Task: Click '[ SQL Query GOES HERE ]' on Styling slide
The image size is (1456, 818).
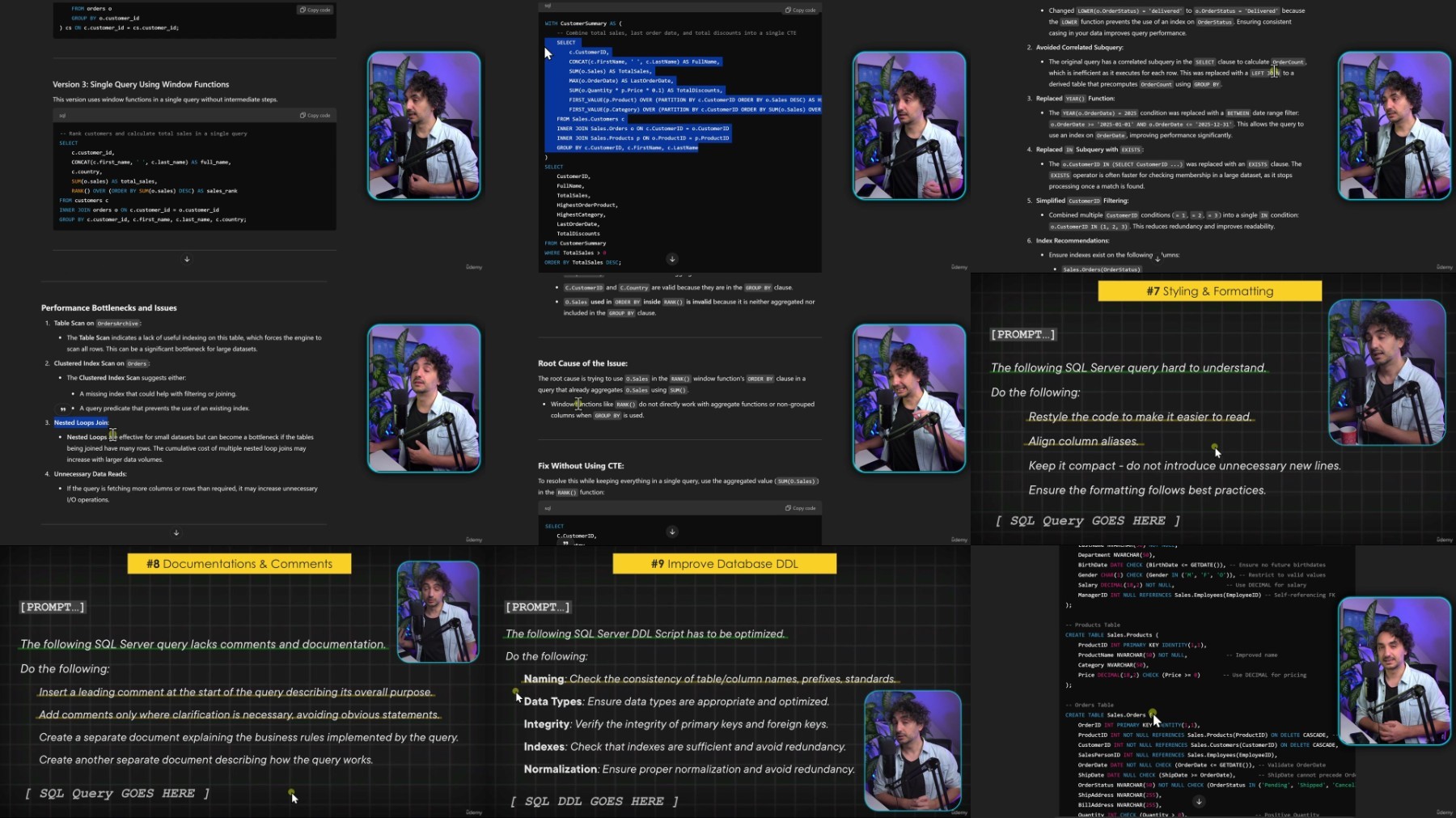Action: point(1087,521)
